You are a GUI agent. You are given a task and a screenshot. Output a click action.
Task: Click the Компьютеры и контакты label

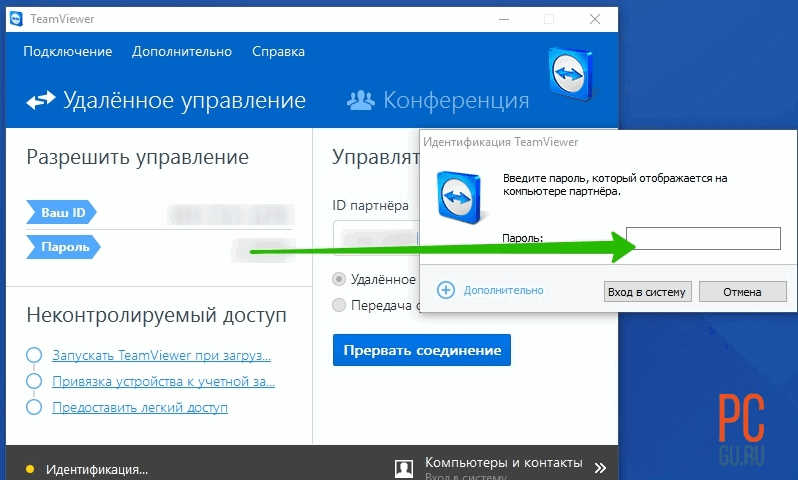(x=504, y=462)
